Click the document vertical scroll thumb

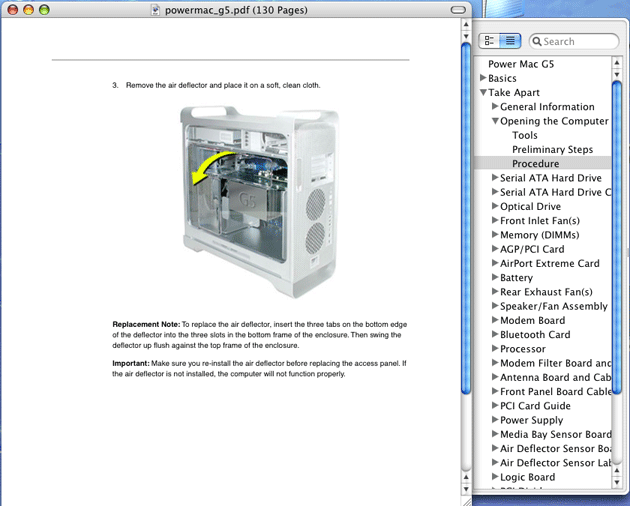(466, 219)
